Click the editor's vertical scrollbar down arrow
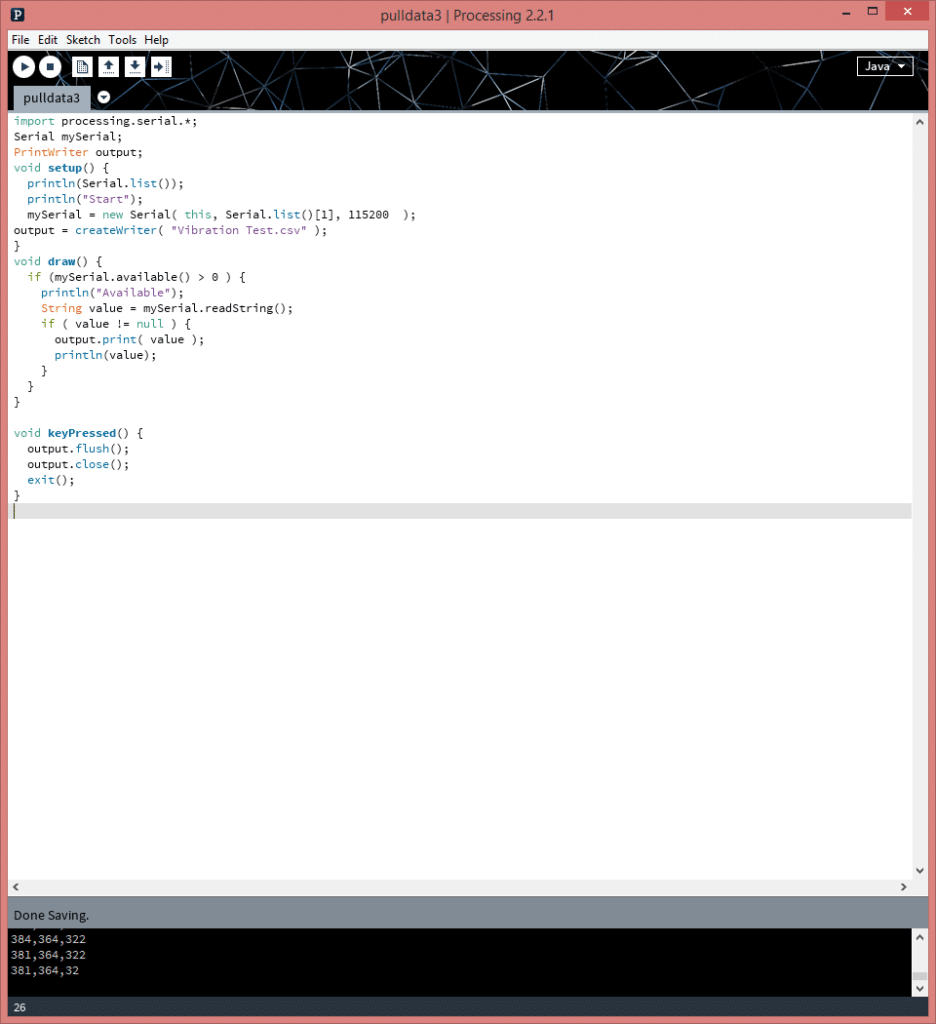The width and height of the screenshot is (936, 1024). point(920,871)
